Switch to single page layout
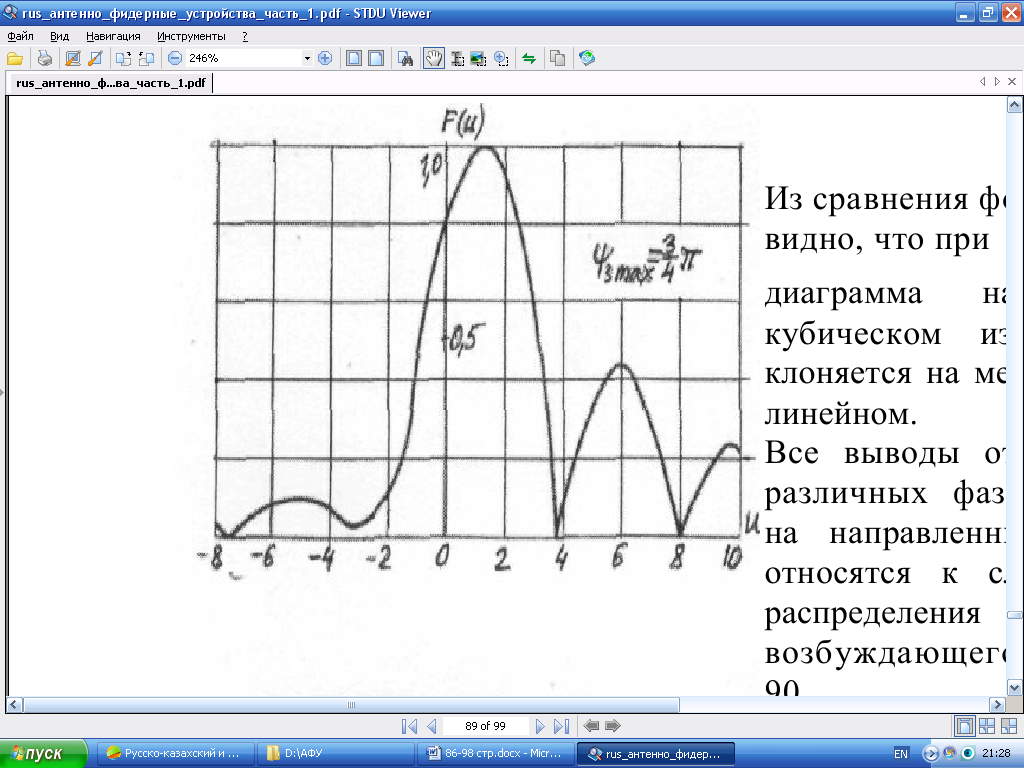 click(x=964, y=726)
